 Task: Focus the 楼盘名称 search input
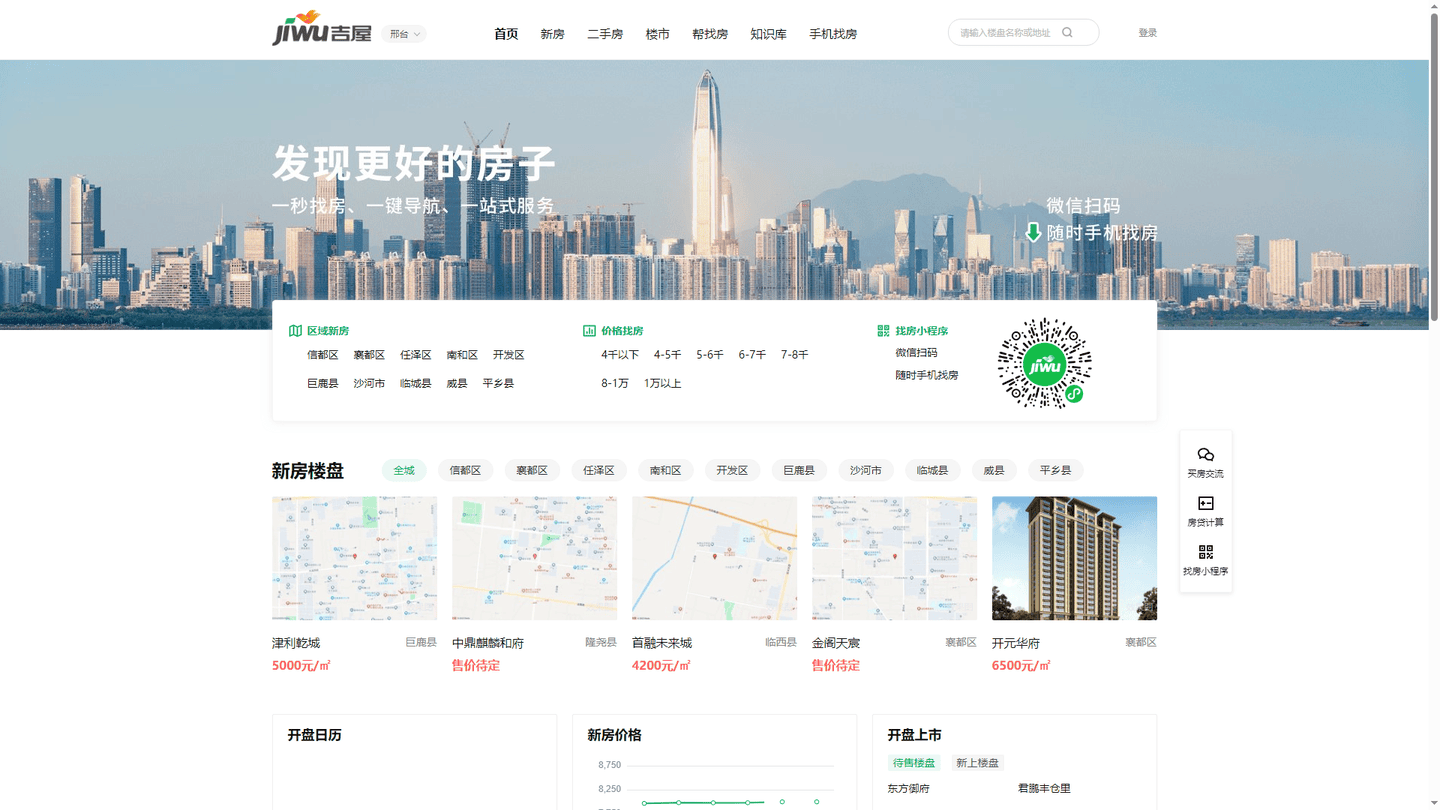point(1008,33)
